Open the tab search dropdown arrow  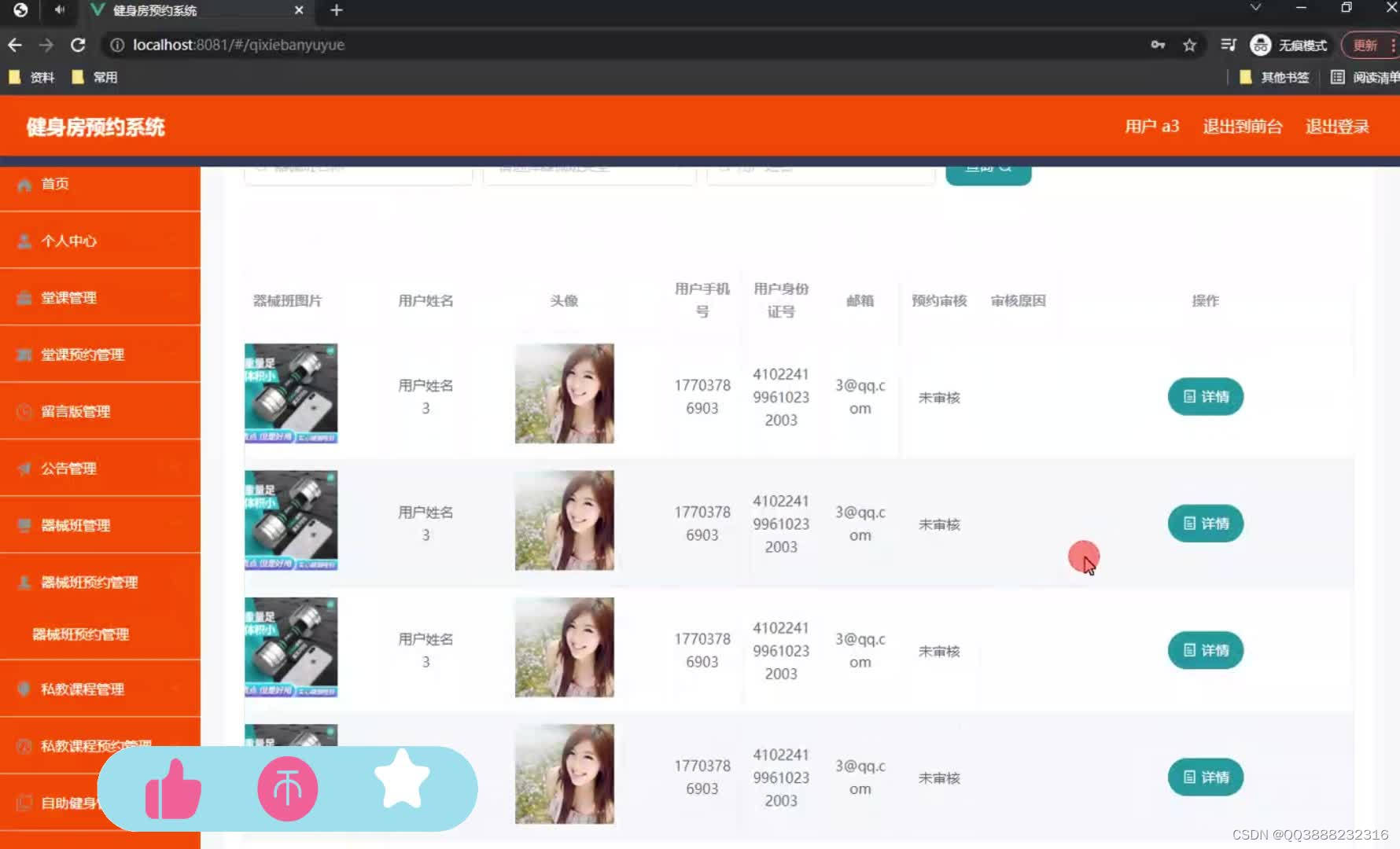(x=1255, y=8)
